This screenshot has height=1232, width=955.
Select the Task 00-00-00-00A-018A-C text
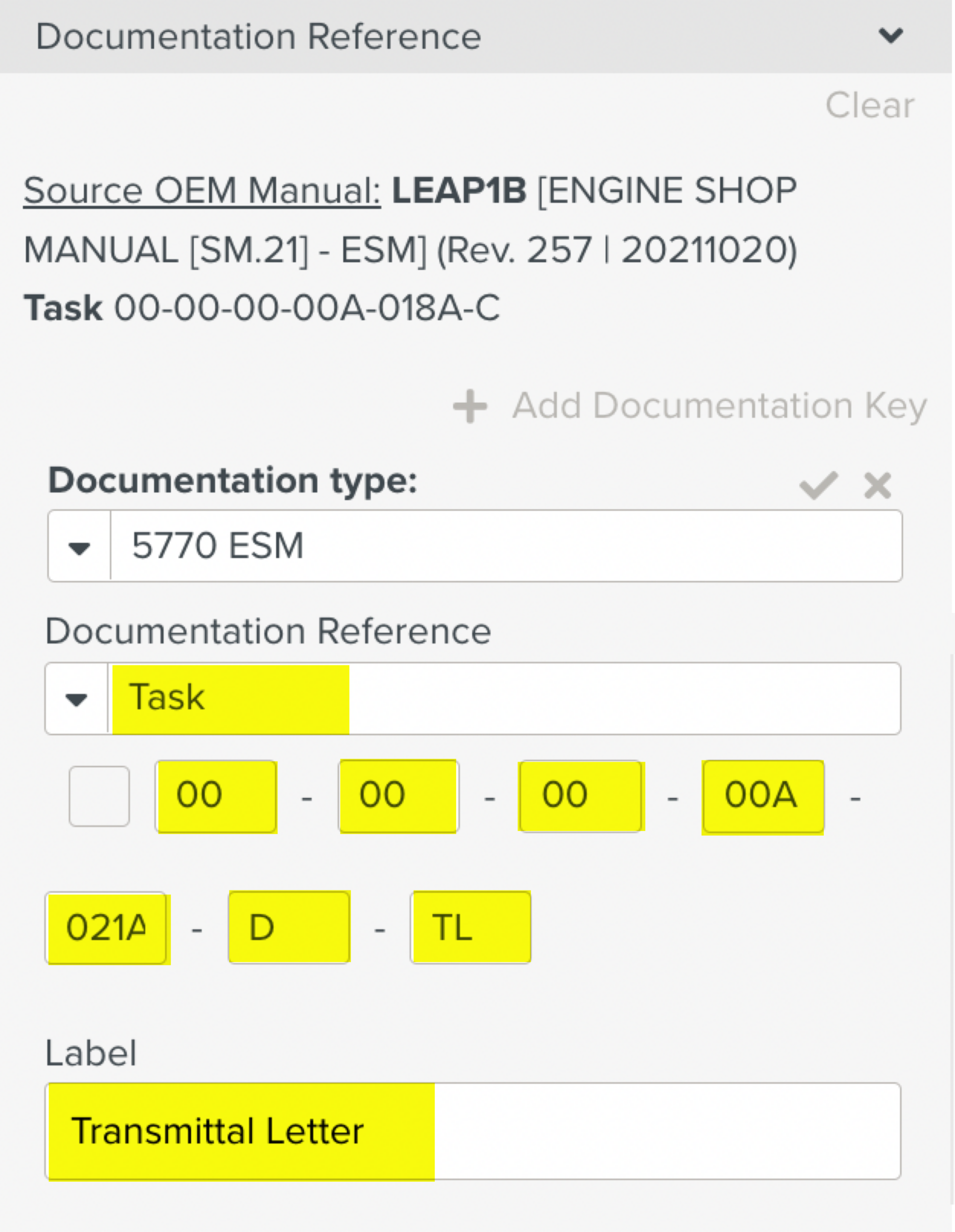(x=262, y=308)
